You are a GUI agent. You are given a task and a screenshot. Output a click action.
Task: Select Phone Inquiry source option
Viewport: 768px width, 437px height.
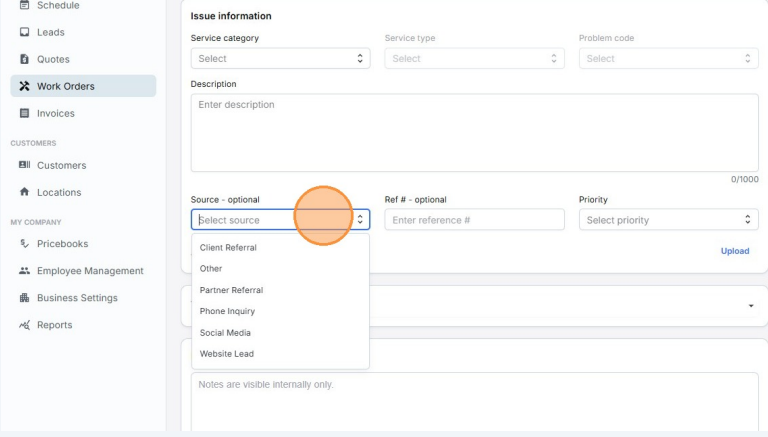coord(227,311)
